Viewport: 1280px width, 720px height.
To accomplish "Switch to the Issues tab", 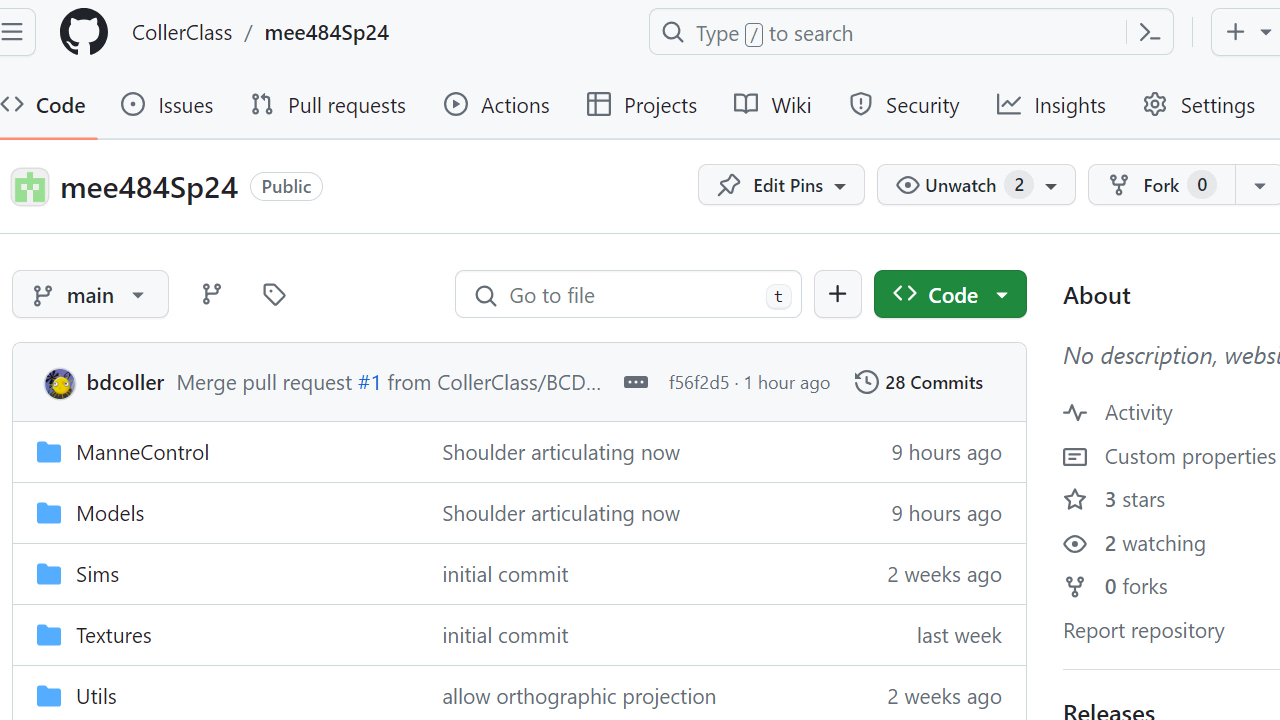I will [x=167, y=105].
